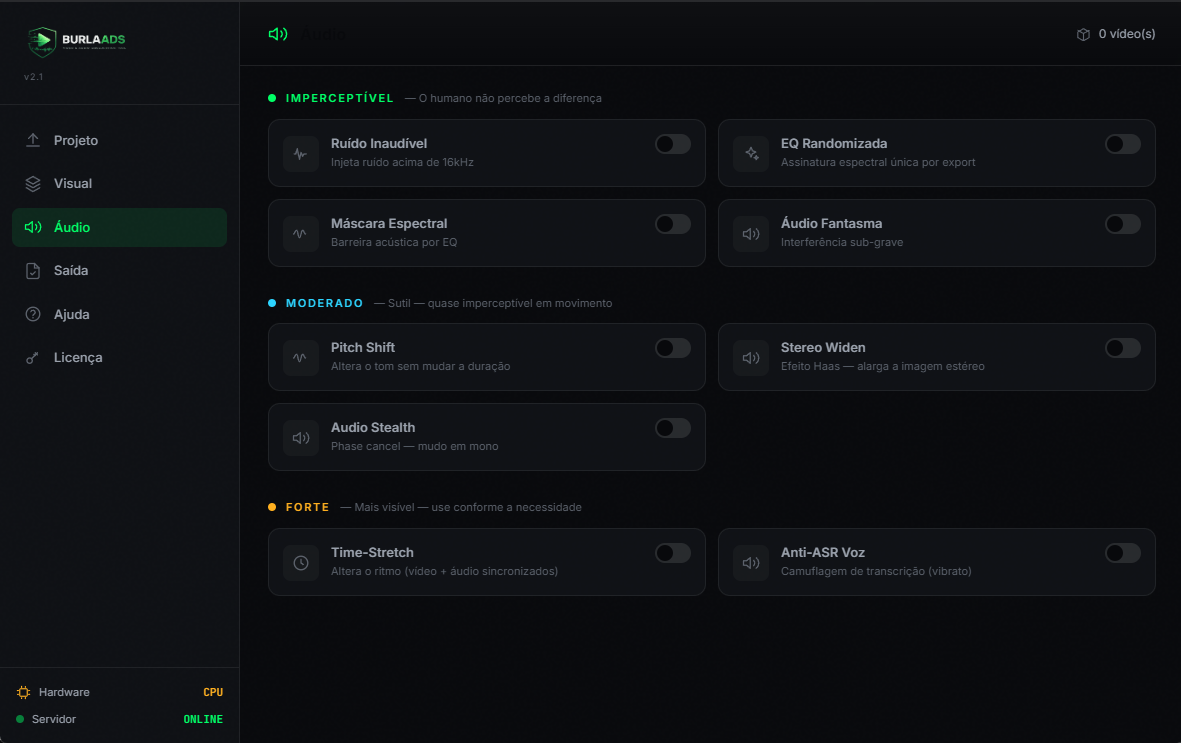Go to the Licença page
Viewport: 1181px width, 743px height.
coord(119,358)
